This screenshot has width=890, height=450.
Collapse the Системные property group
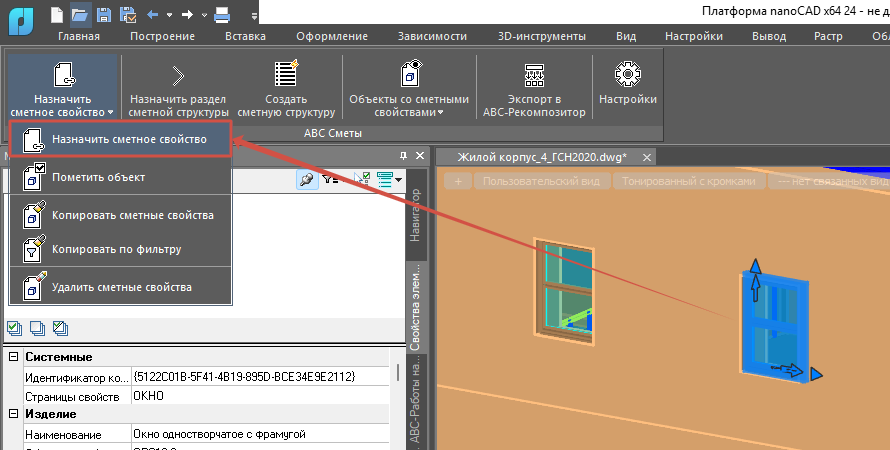pyautogui.click(x=13, y=357)
